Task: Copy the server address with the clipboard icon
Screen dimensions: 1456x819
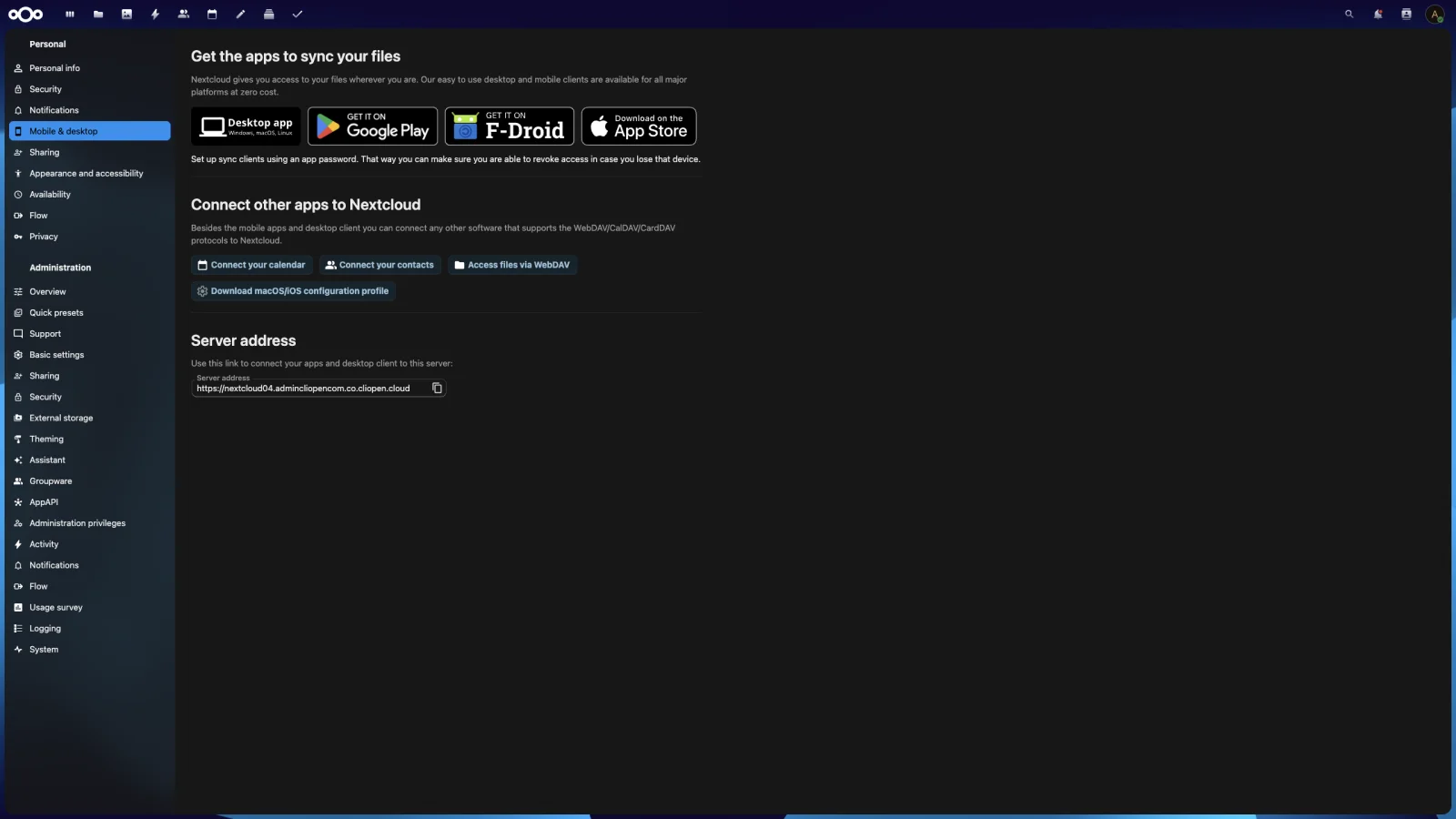Action: 437,389
